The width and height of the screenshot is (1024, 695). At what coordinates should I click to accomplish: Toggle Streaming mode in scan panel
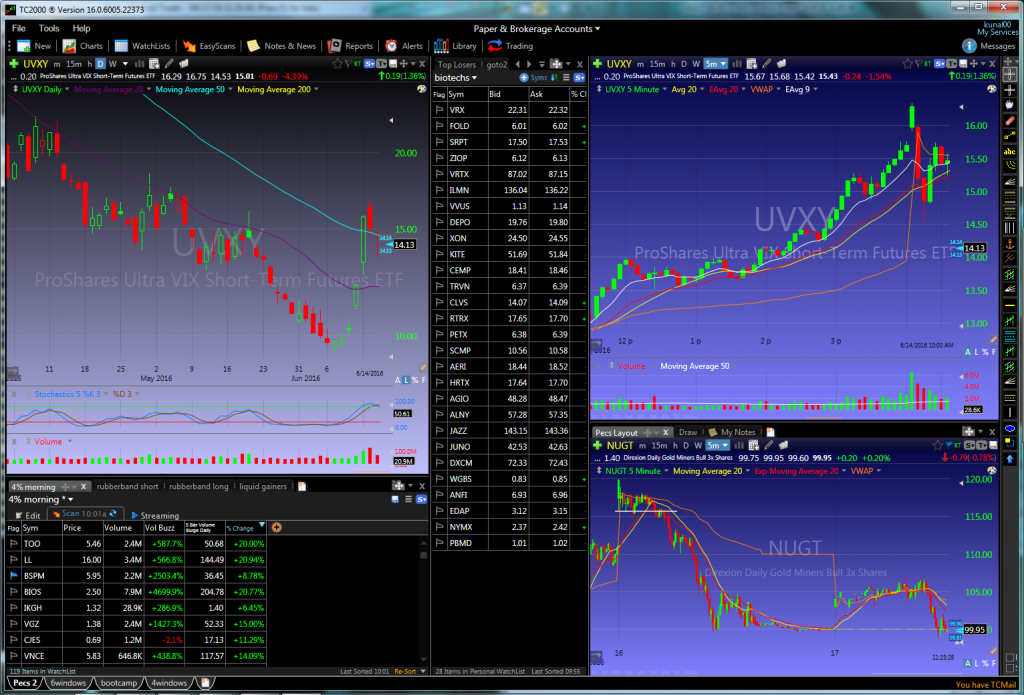point(153,516)
